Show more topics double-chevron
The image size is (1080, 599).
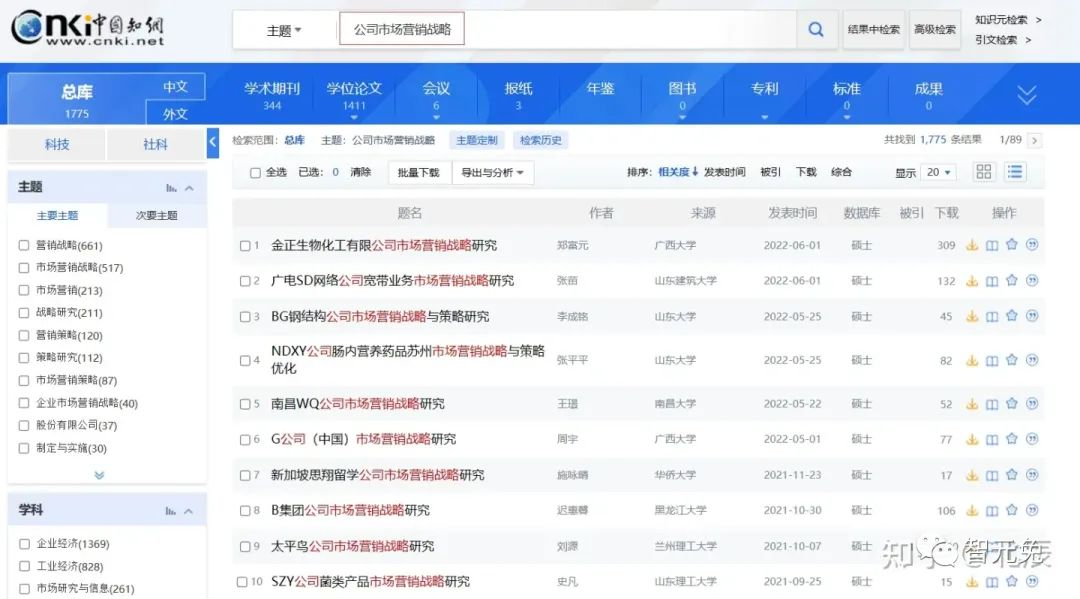coord(99,475)
